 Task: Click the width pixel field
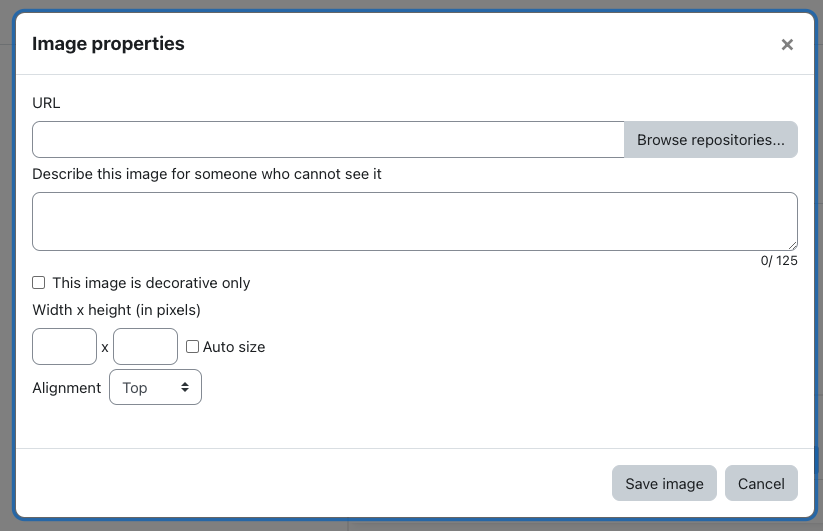pos(65,346)
